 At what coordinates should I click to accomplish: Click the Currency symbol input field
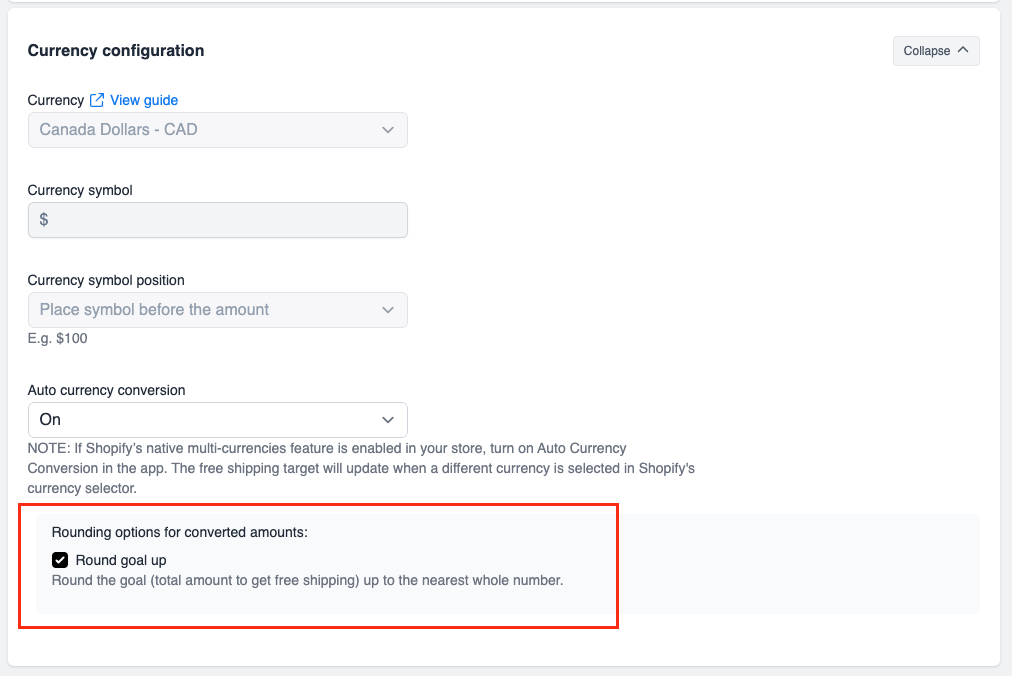pyautogui.click(x=218, y=220)
